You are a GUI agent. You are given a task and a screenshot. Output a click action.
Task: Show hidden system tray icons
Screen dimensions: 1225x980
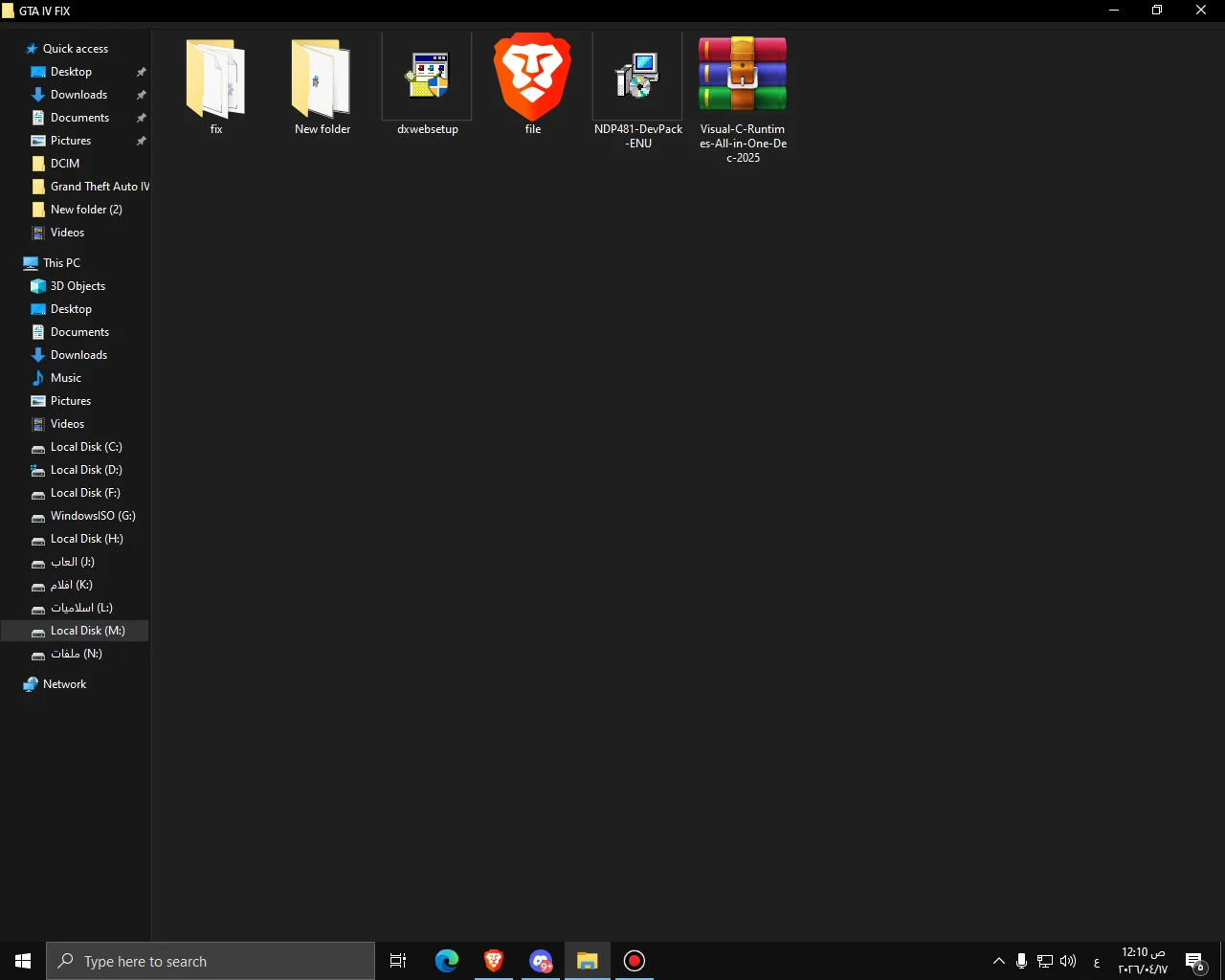point(998,961)
